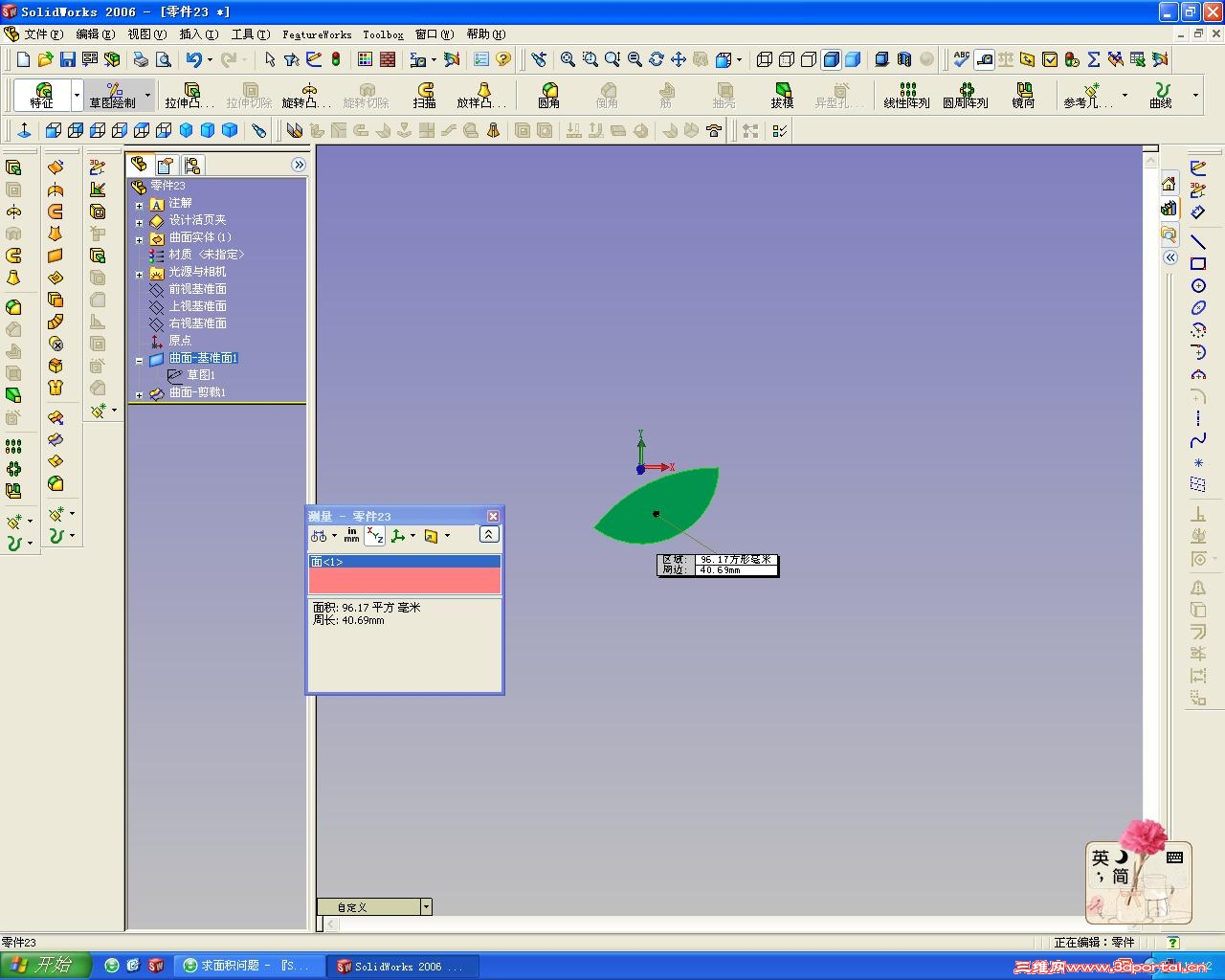The width and height of the screenshot is (1225, 980).
Task: Select 前视基准面 in the feature tree
Action: tap(197, 289)
